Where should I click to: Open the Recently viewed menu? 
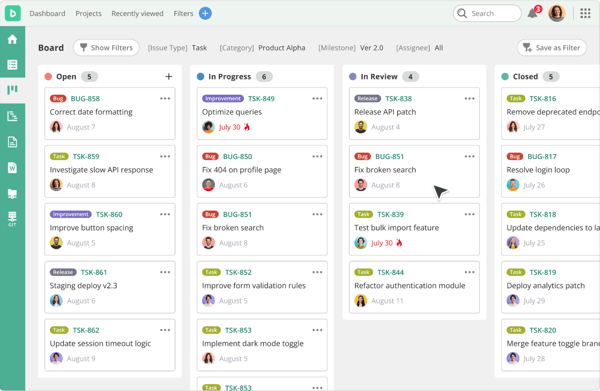pyautogui.click(x=137, y=13)
